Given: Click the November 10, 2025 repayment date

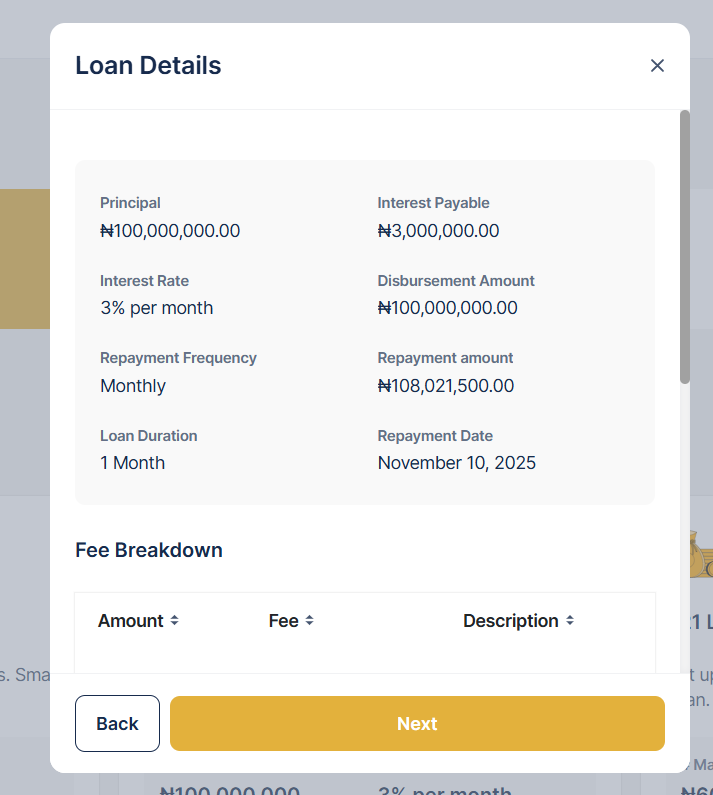Looking at the screenshot, I should point(457,463).
